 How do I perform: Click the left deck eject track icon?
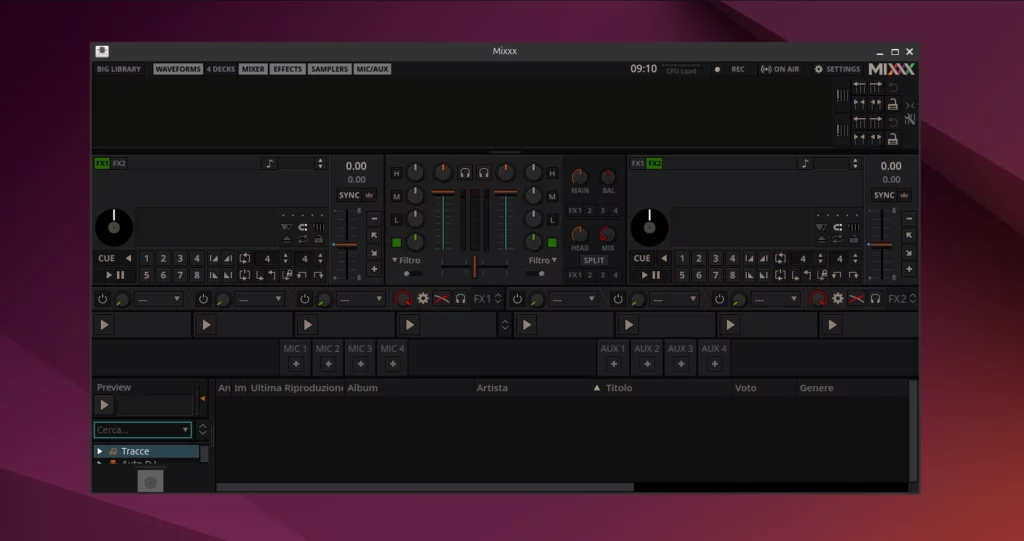(x=287, y=239)
